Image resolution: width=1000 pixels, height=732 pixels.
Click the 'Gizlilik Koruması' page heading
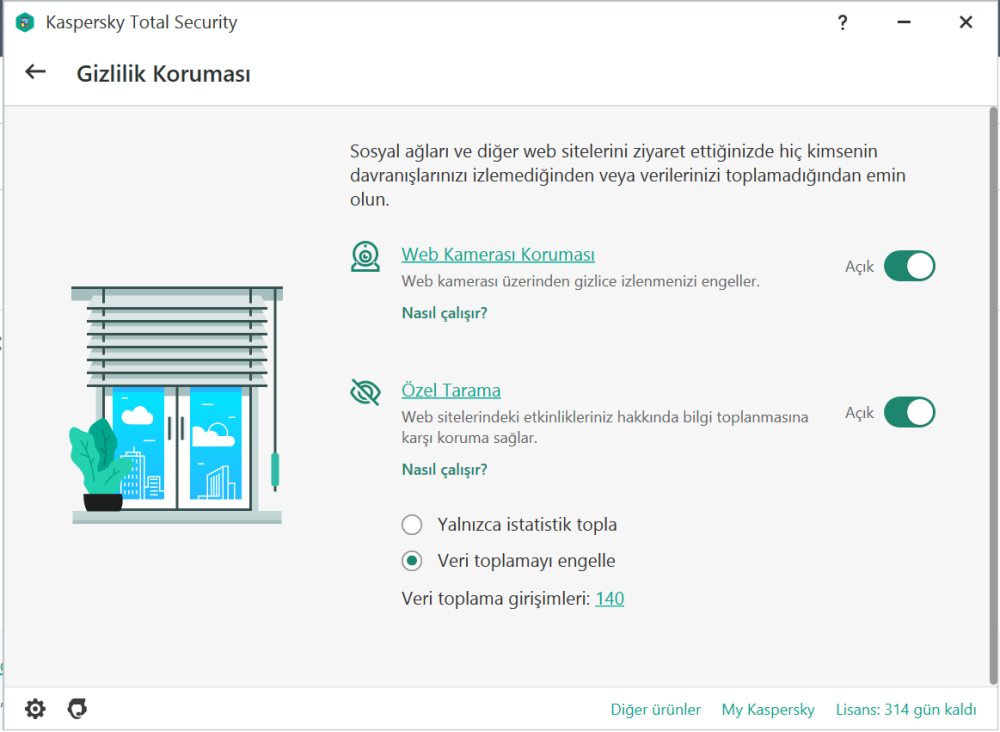(164, 74)
